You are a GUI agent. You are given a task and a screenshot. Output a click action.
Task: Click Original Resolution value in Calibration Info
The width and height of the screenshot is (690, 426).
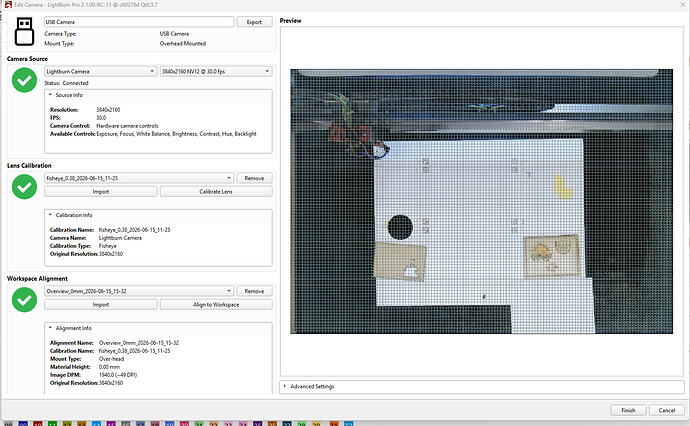click(x=111, y=254)
